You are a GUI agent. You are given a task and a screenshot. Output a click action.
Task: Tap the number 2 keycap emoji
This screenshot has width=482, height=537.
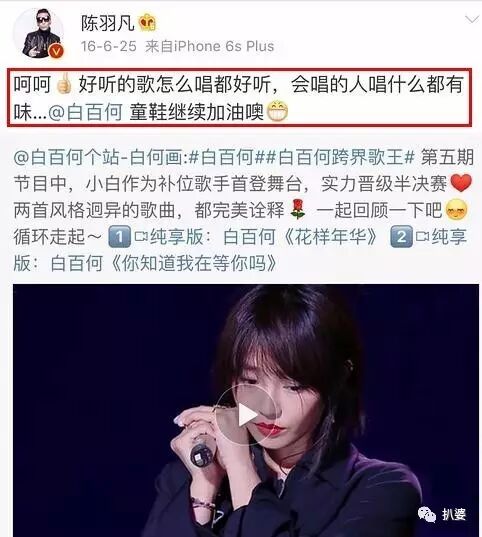(x=401, y=237)
